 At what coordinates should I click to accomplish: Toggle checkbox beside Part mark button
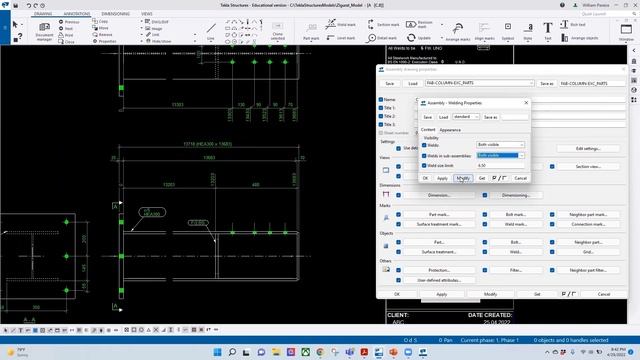[x=398, y=214]
